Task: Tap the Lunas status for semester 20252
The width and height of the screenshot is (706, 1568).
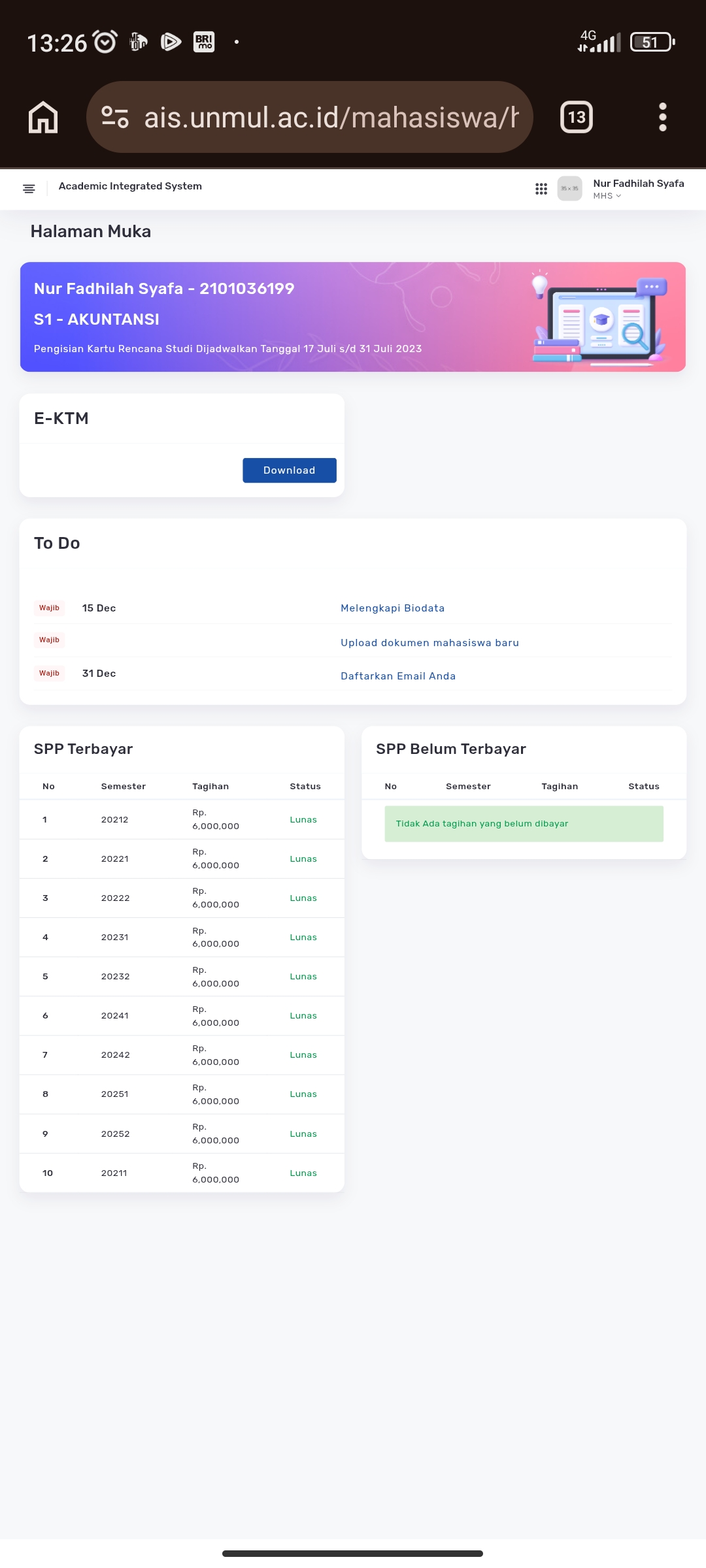Action: pyautogui.click(x=303, y=1134)
